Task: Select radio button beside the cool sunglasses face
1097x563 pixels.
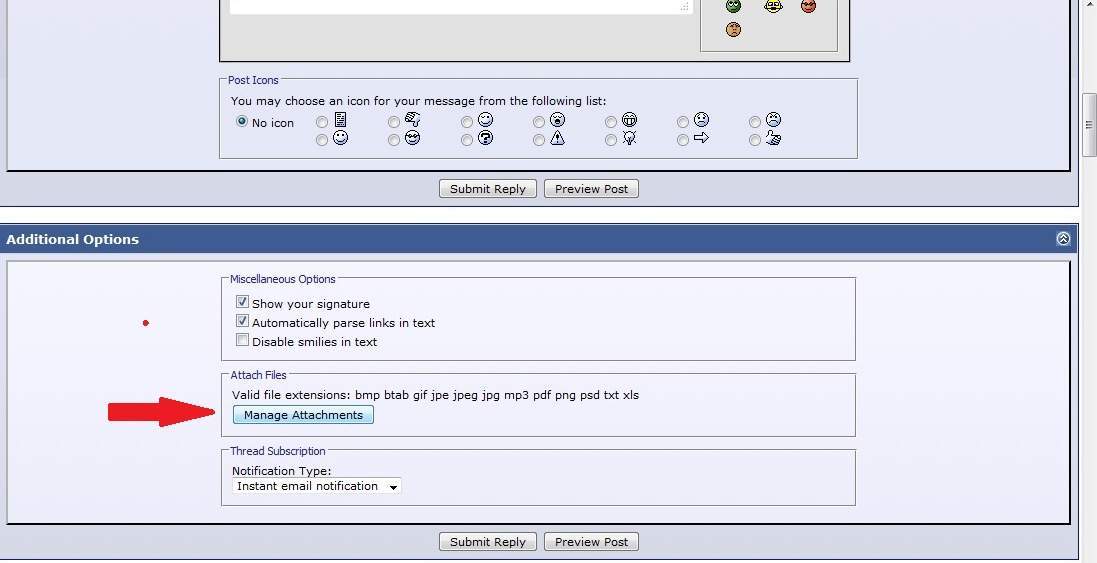Action: pos(394,141)
